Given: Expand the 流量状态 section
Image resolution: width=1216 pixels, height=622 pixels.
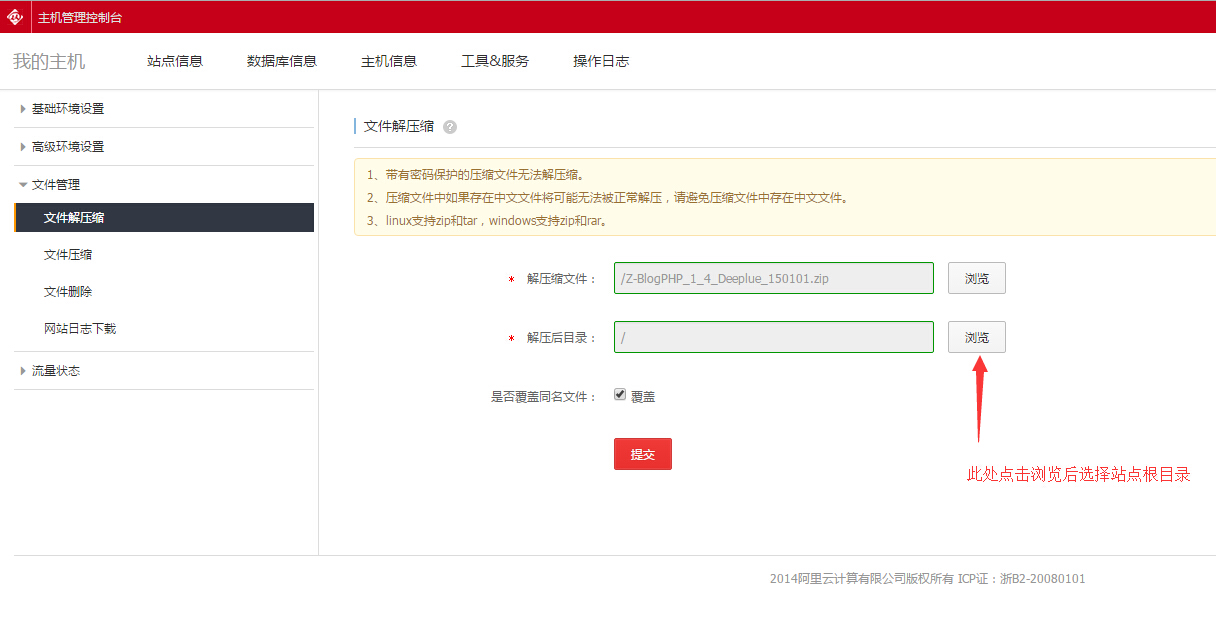Looking at the screenshot, I should [x=55, y=371].
